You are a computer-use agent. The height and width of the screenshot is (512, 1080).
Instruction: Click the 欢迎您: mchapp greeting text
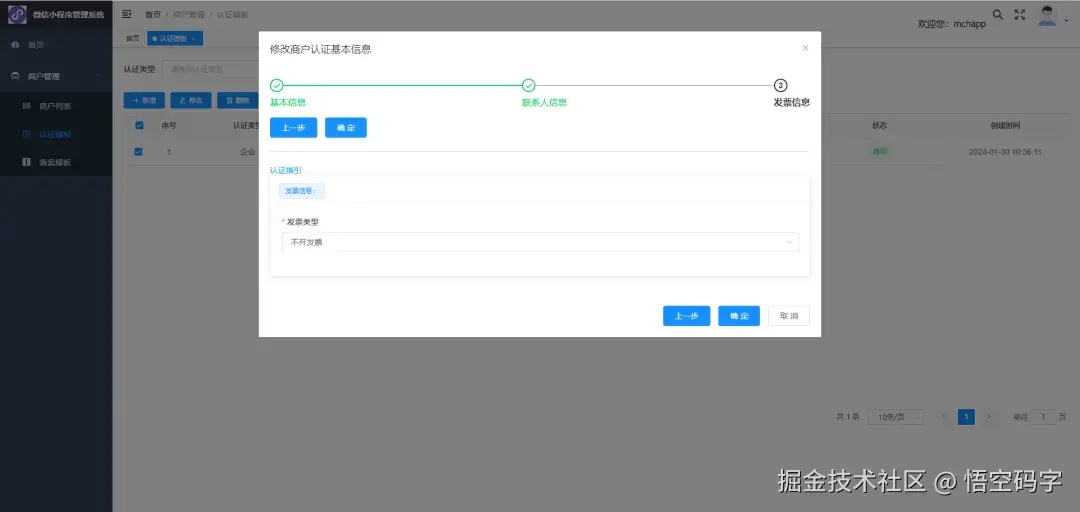952,23
